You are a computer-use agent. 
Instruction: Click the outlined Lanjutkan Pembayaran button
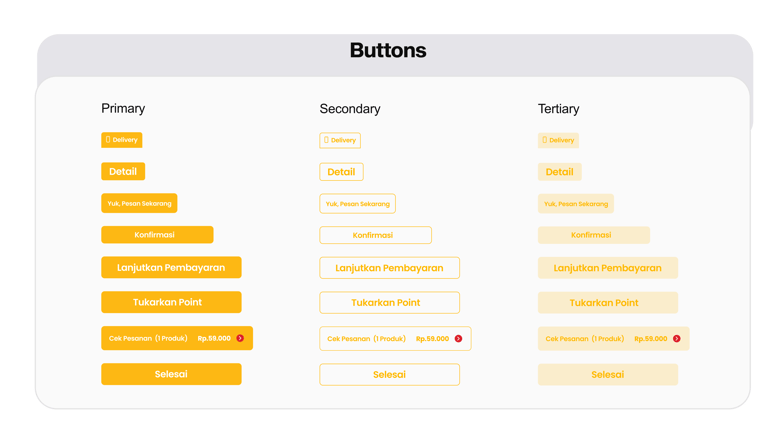(x=389, y=268)
